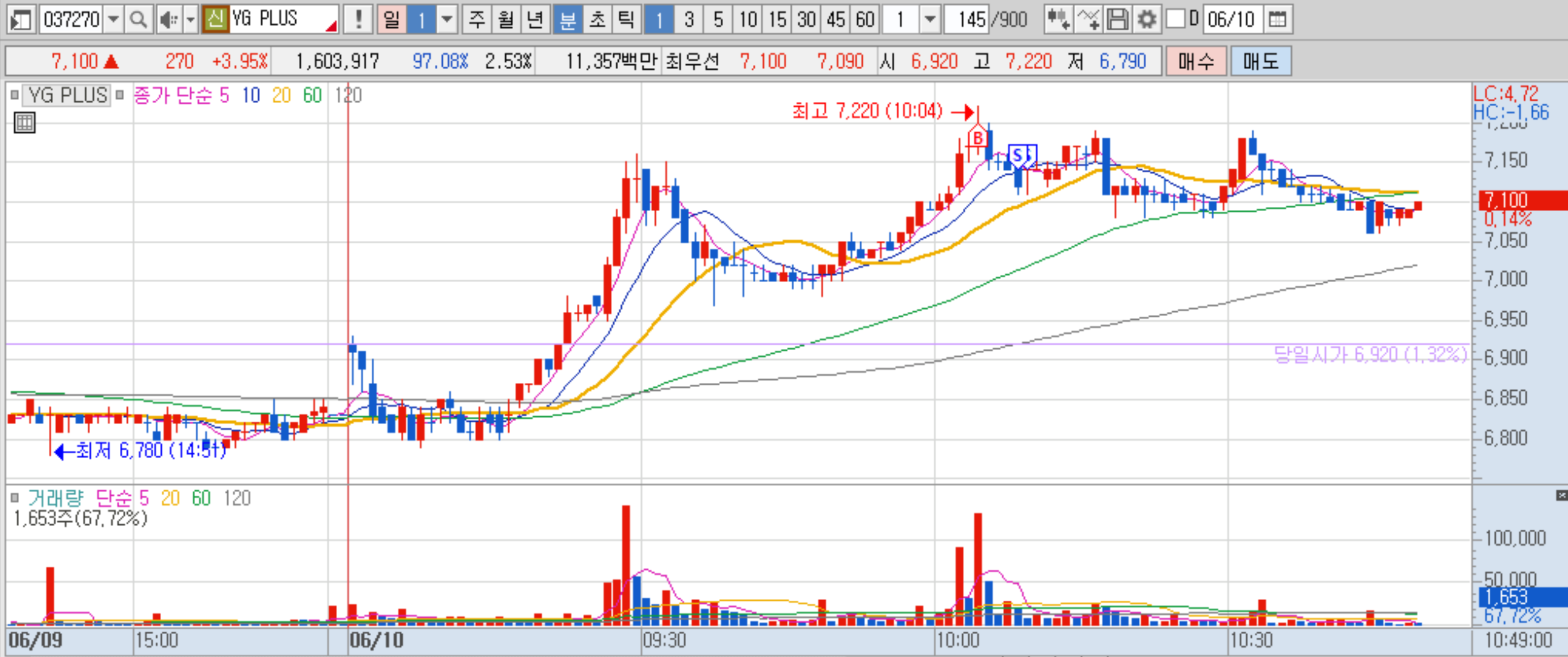Toggle the D checkbox near the date
The width and height of the screenshot is (1568, 657).
click(x=1175, y=19)
